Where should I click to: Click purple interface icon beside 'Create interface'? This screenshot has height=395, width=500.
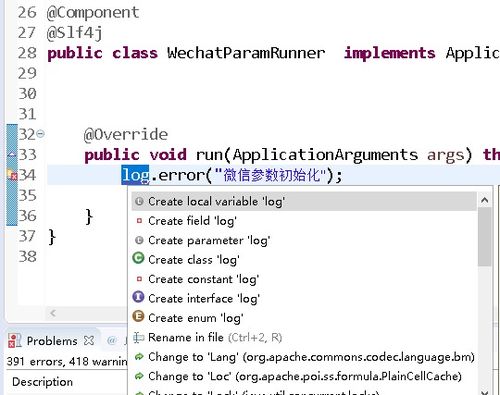(138, 297)
